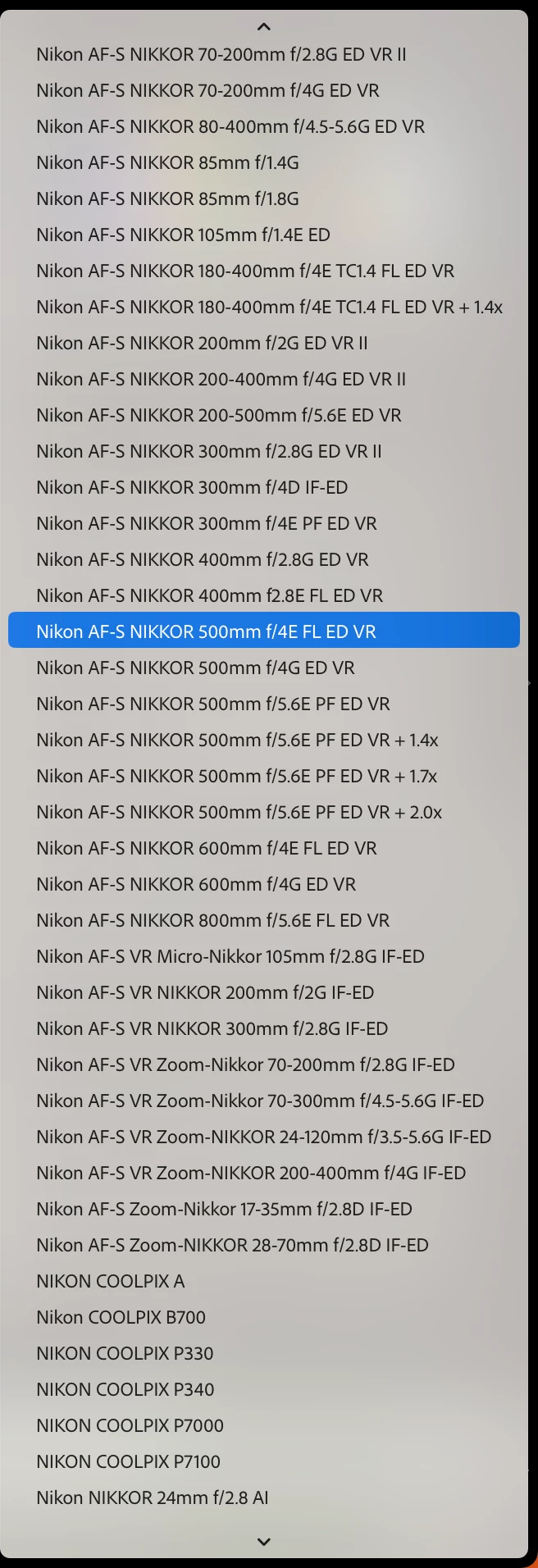
Task: Click highlighted Nikon AF-S NIKKOR 500mm f/4E FL ED VR
Action: coord(264,631)
